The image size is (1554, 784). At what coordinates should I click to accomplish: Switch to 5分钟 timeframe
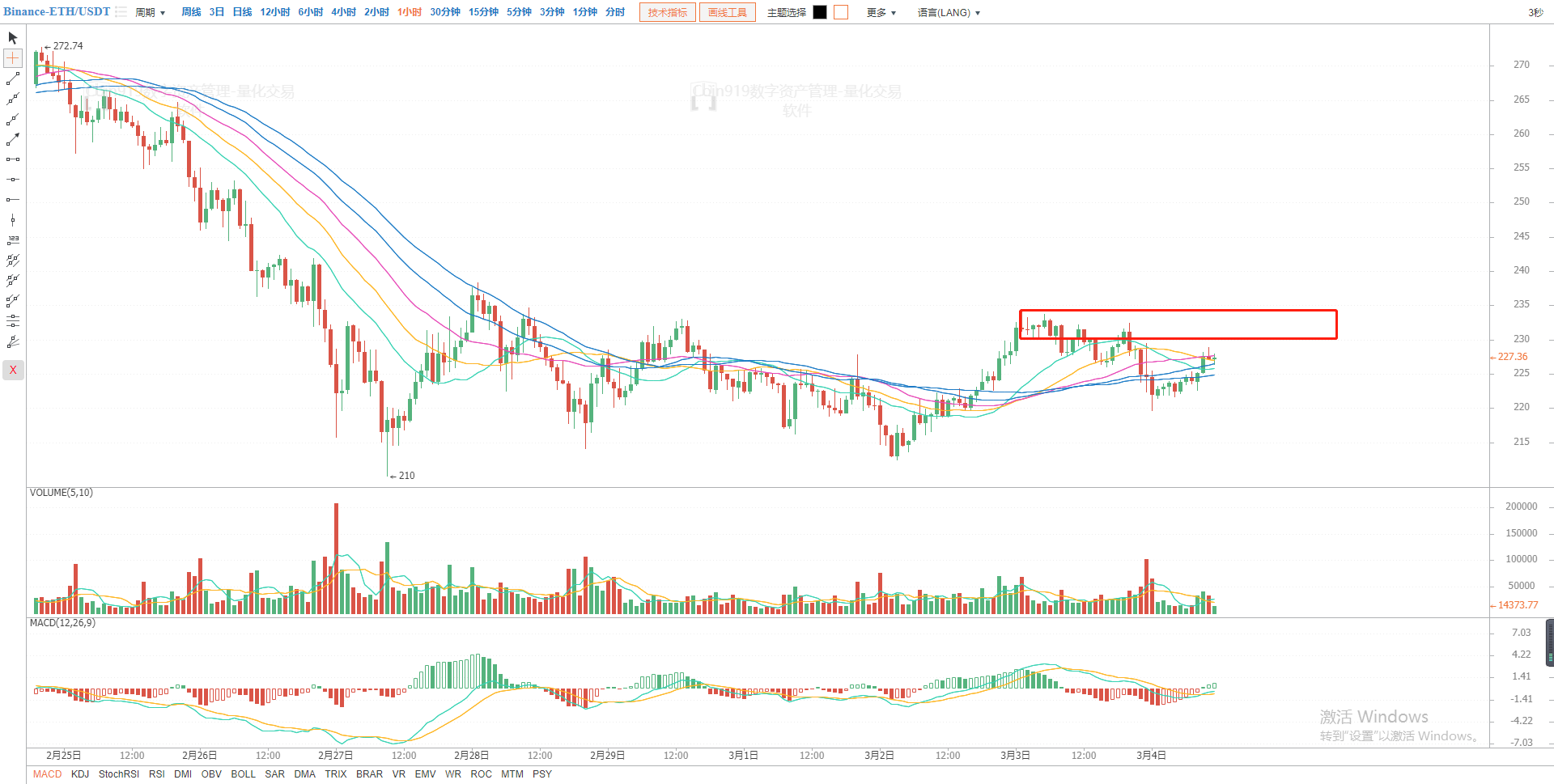[519, 12]
